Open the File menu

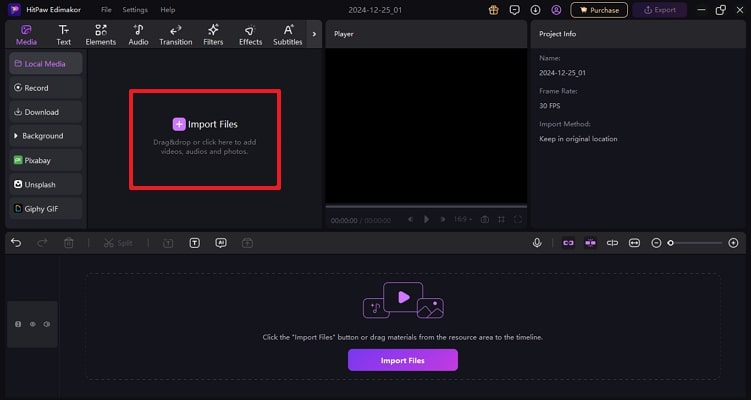(x=106, y=10)
